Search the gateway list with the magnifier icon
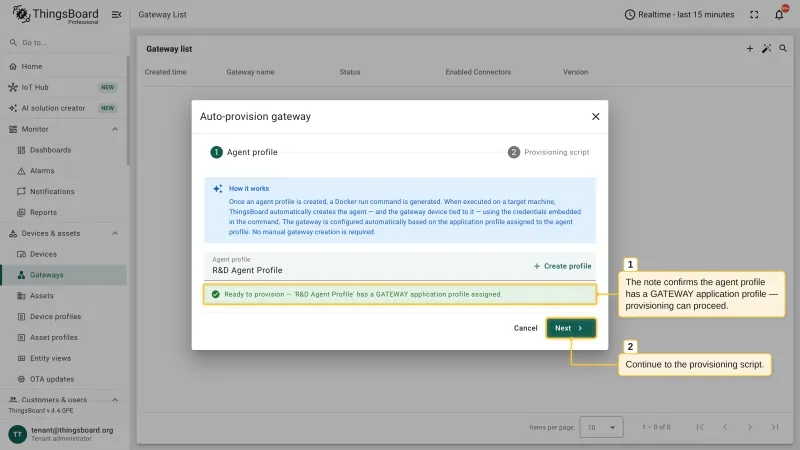This screenshot has width=800, height=450. point(783,48)
